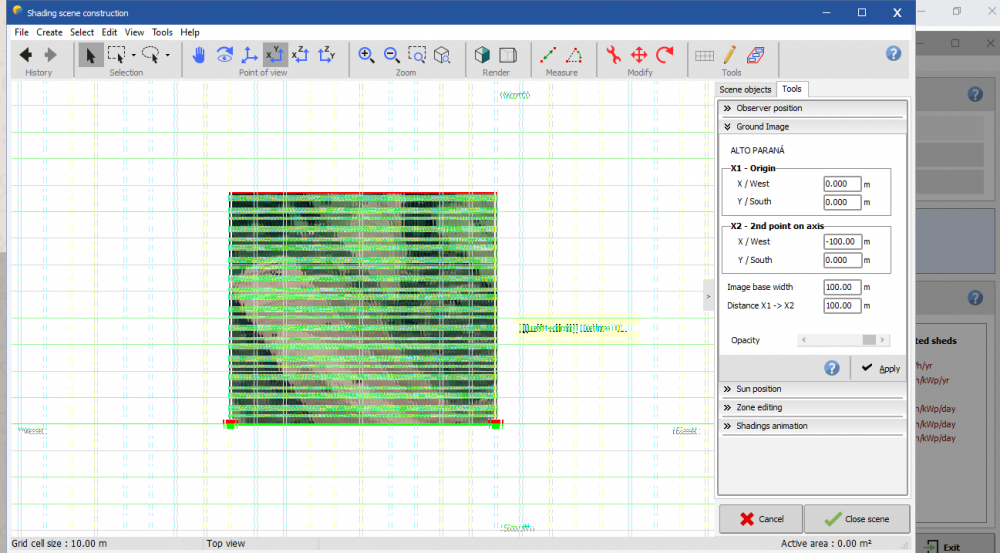The width and height of the screenshot is (1000, 553).
Task: Click the pencil drawing tool
Action: pos(730,55)
